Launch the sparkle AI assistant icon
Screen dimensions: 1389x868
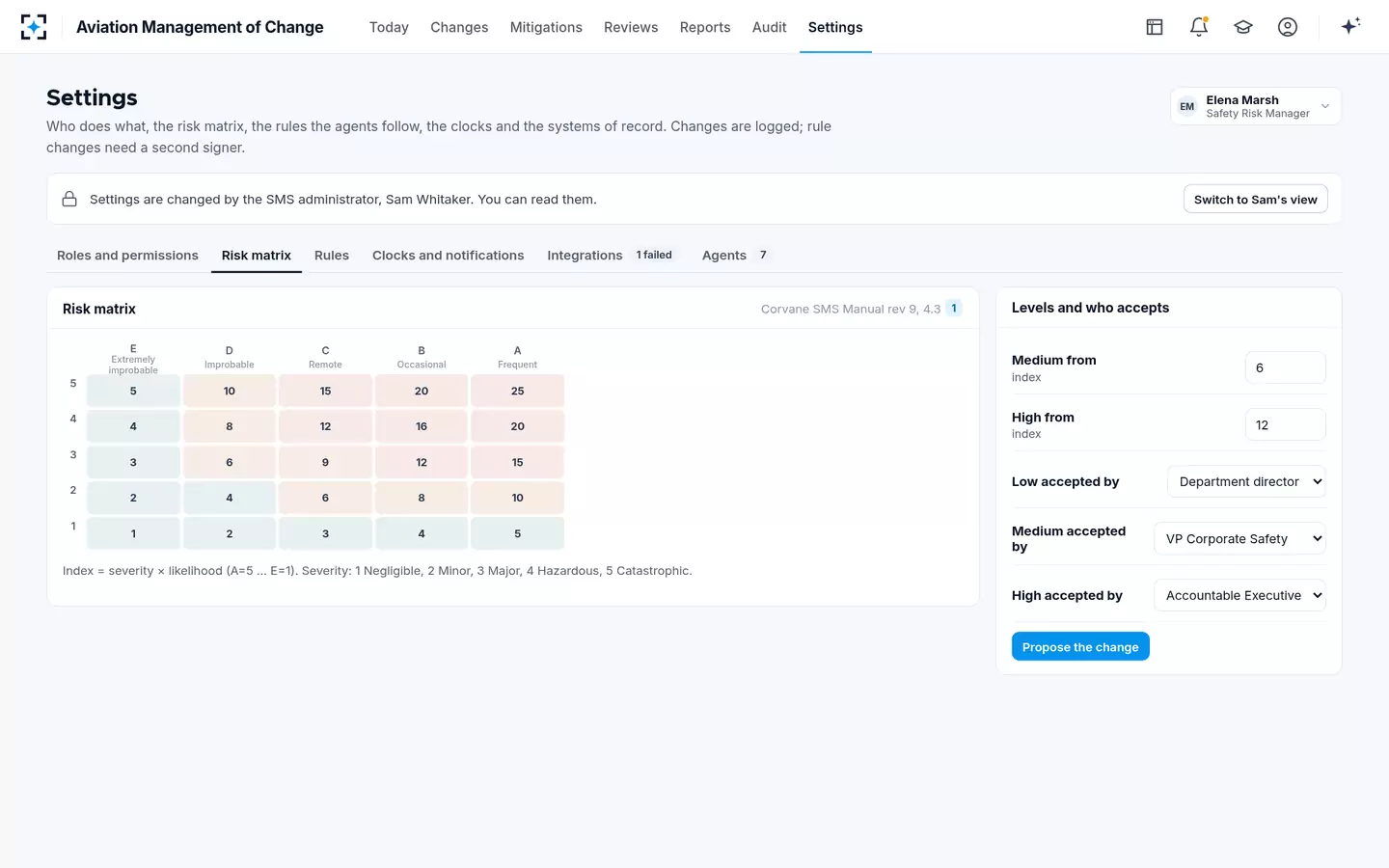(1350, 26)
